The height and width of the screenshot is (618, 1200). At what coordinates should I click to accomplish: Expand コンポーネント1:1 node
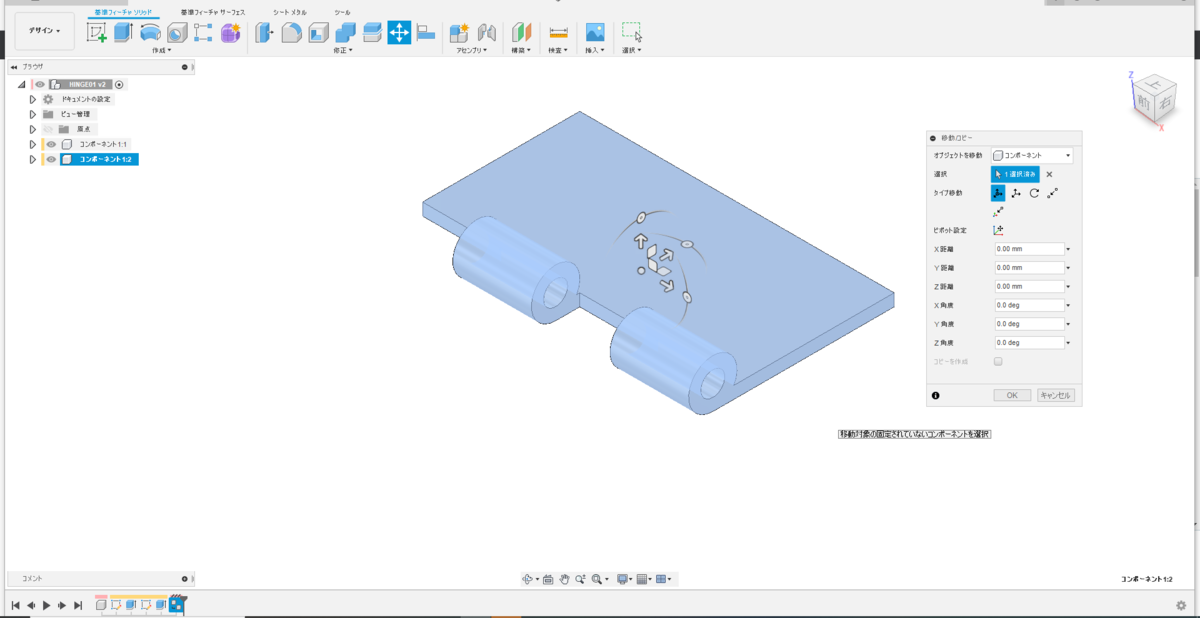pos(33,144)
